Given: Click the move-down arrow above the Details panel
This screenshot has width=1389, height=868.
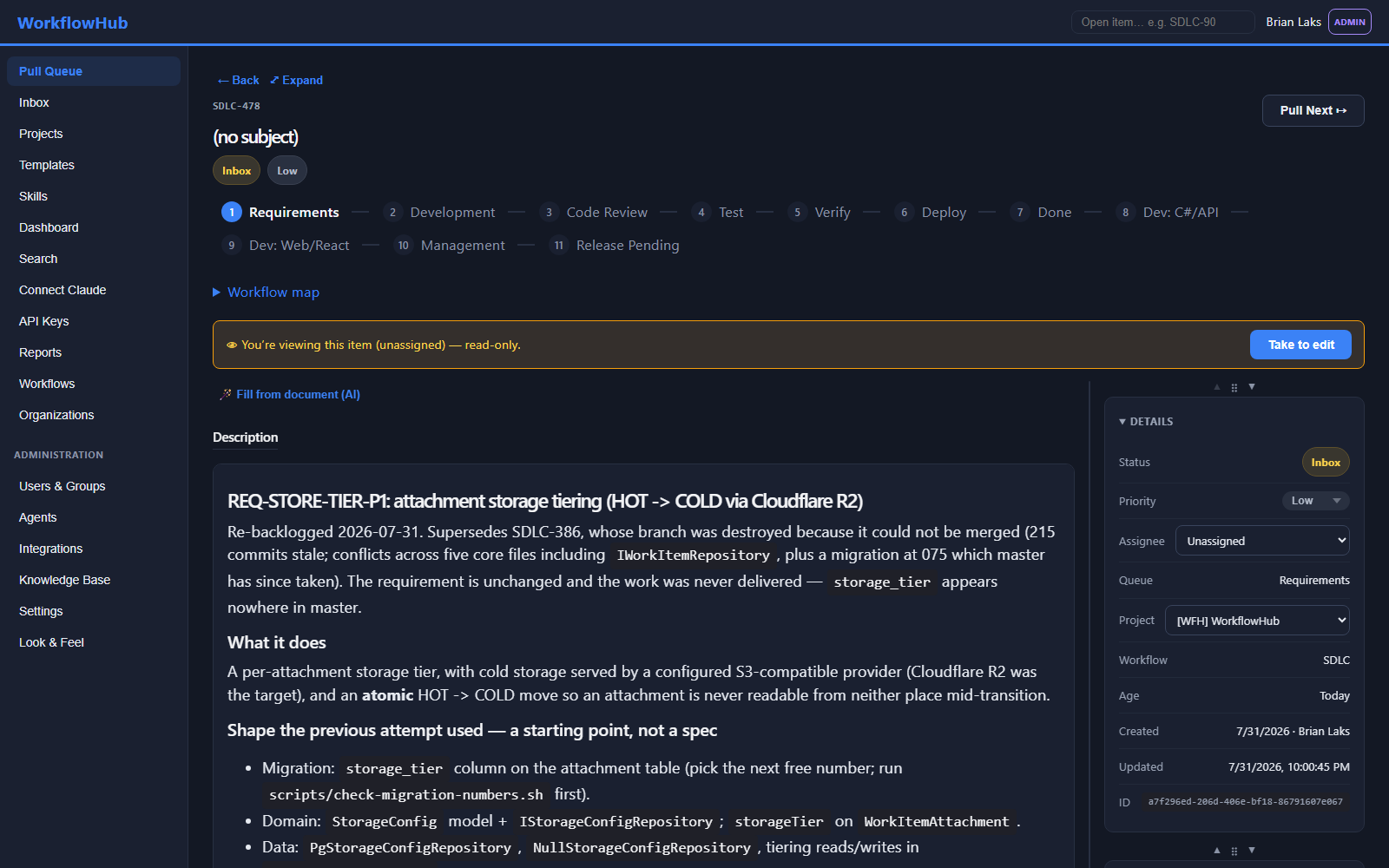Looking at the screenshot, I should [1252, 387].
